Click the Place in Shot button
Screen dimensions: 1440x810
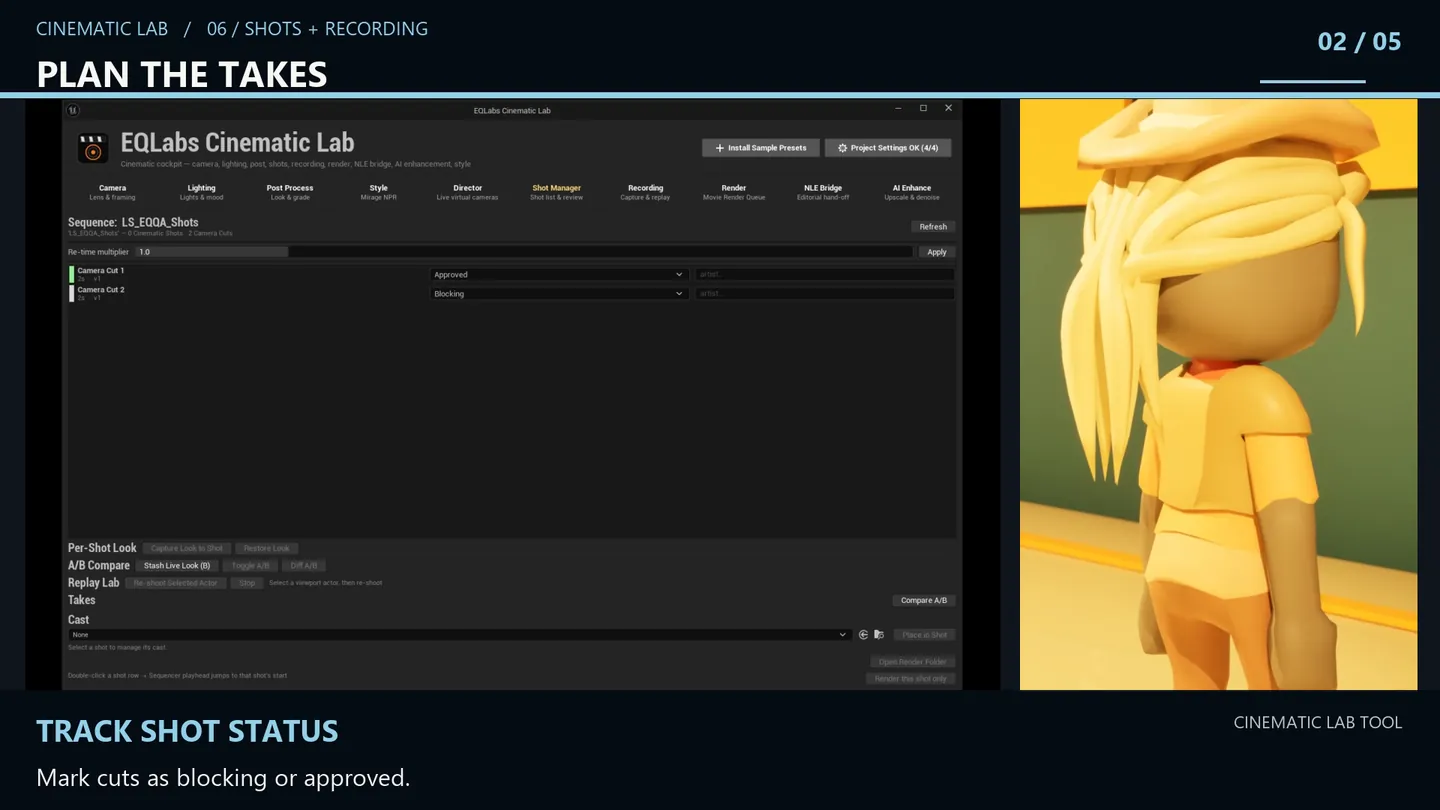coord(925,635)
